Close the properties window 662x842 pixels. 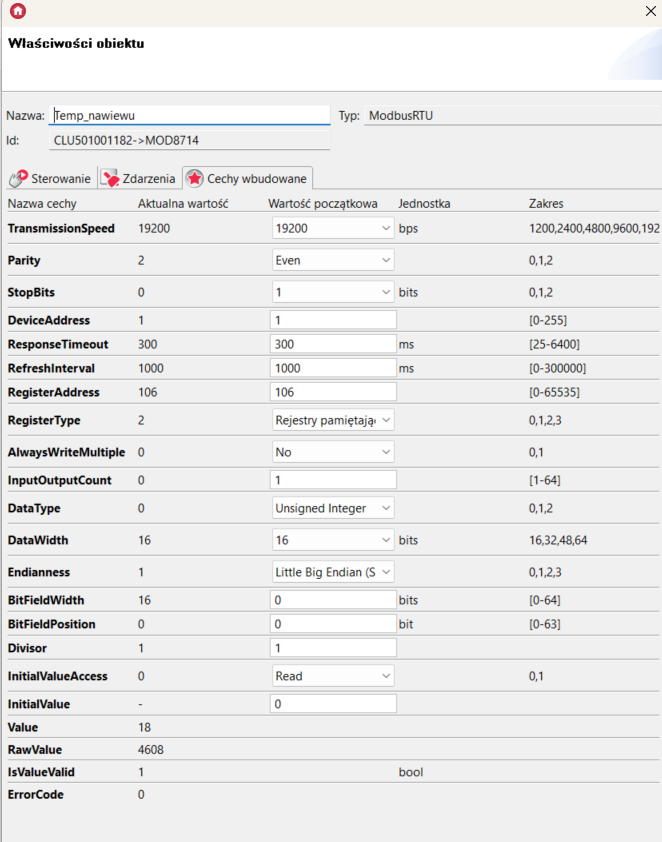(x=652, y=12)
